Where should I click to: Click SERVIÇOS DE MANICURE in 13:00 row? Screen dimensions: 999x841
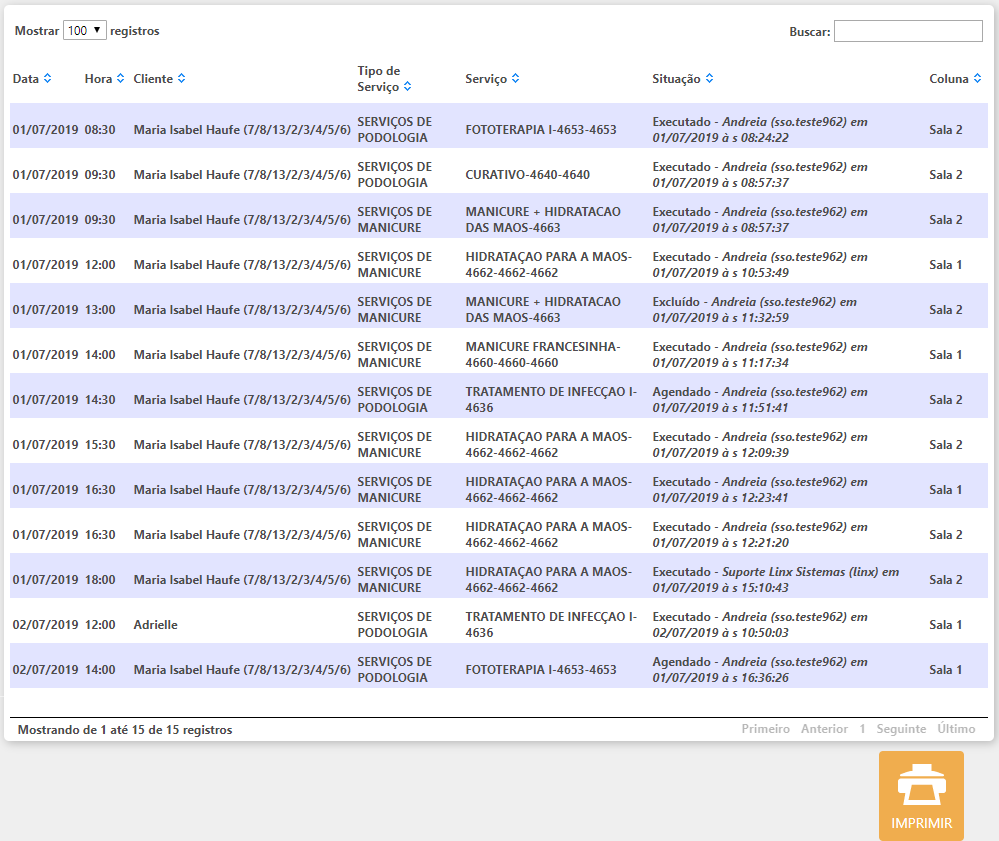tap(394, 310)
